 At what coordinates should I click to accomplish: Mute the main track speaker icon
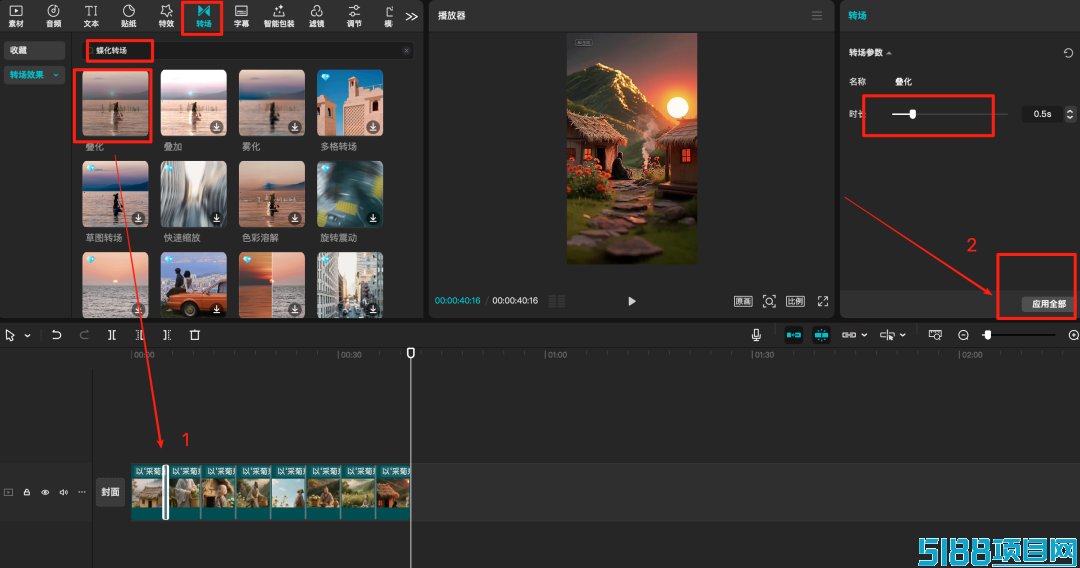[x=63, y=492]
